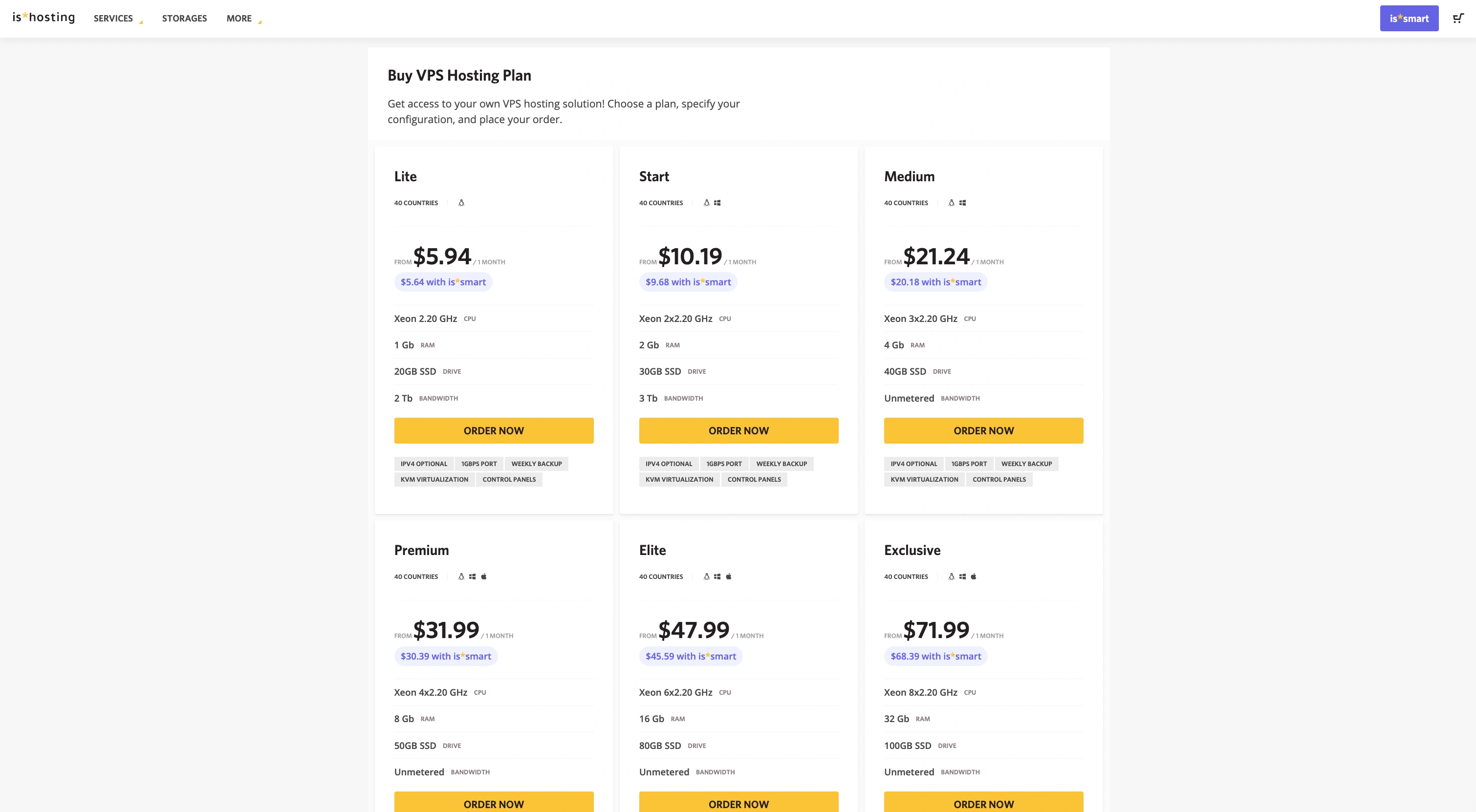The image size is (1476, 812).
Task: Click the is*smart button in header
Action: point(1409,19)
